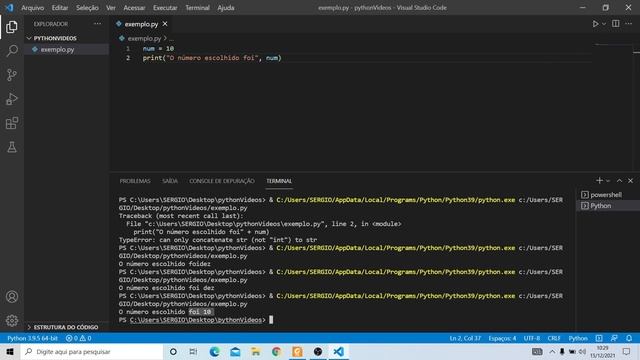
Task: Show errors and warnings count in status bar
Action: (x=78, y=338)
